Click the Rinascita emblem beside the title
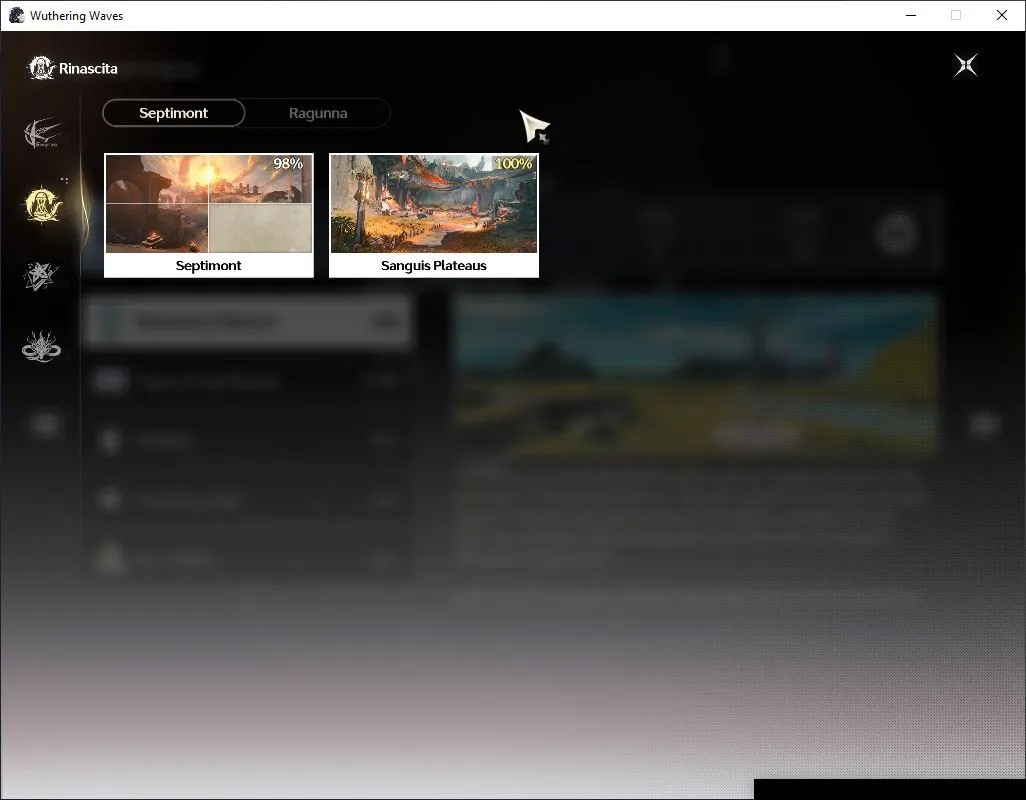This screenshot has width=1026, height=800. click(41, 68)
